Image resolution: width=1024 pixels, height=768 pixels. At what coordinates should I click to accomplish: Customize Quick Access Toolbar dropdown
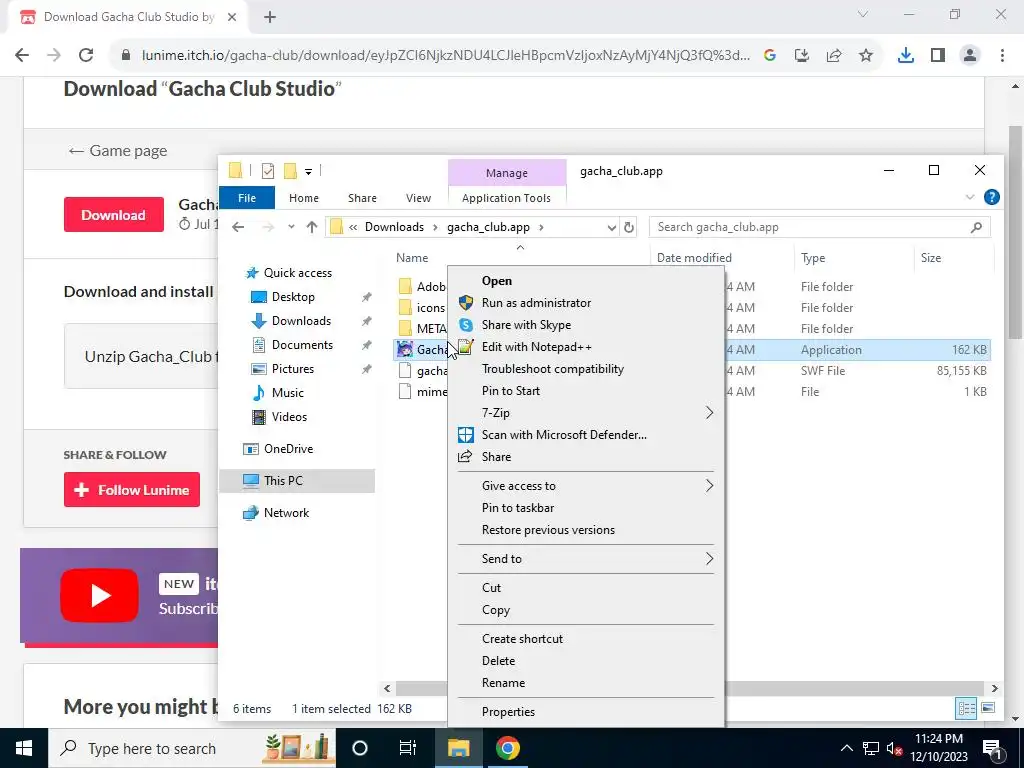pos(308,172)
